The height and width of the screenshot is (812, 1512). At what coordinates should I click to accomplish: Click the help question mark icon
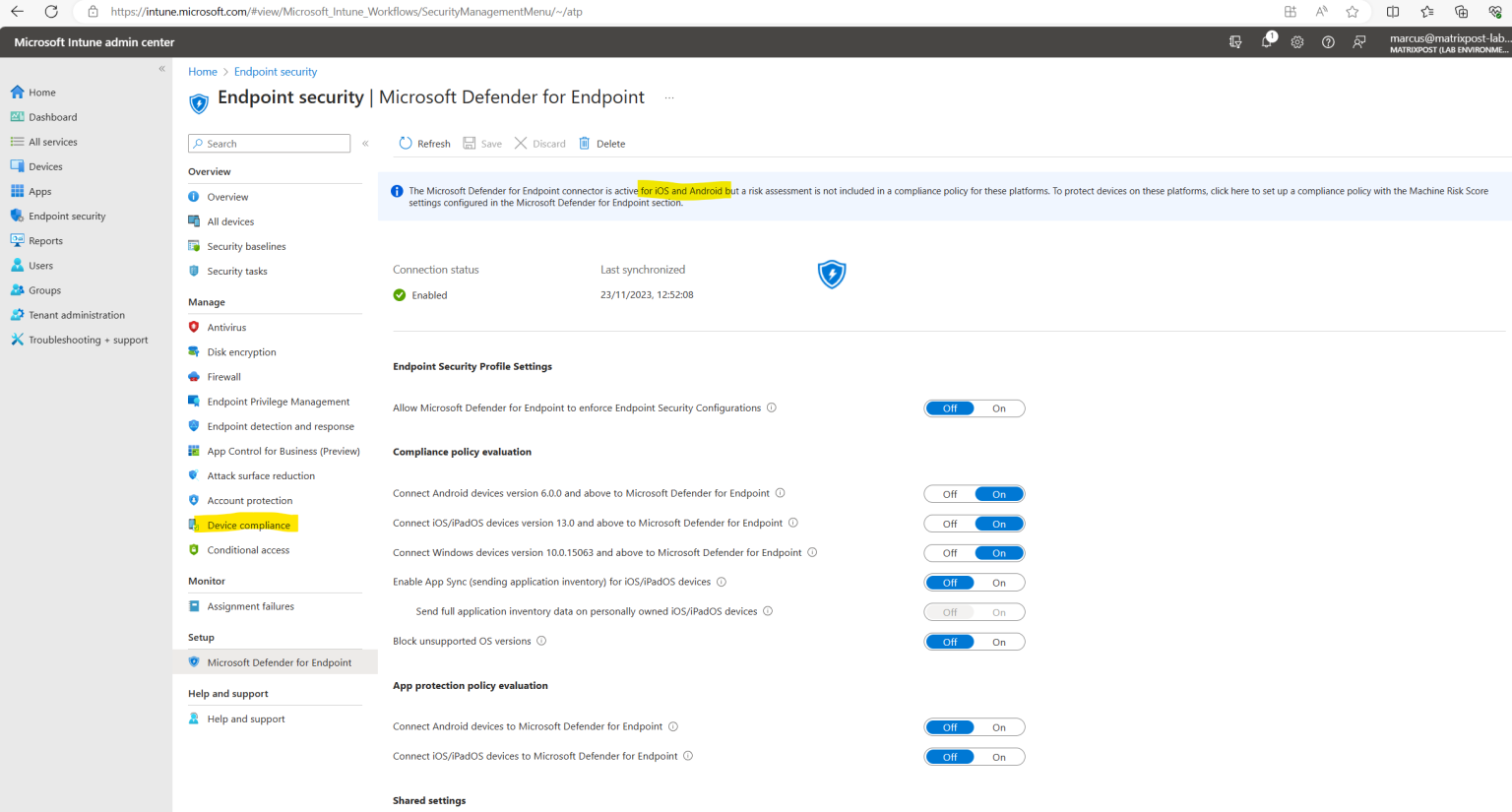click(1328, 42)
